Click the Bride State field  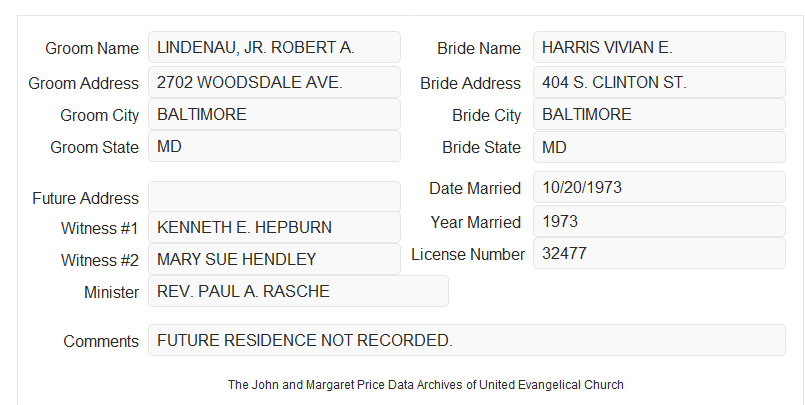point(659,147)
